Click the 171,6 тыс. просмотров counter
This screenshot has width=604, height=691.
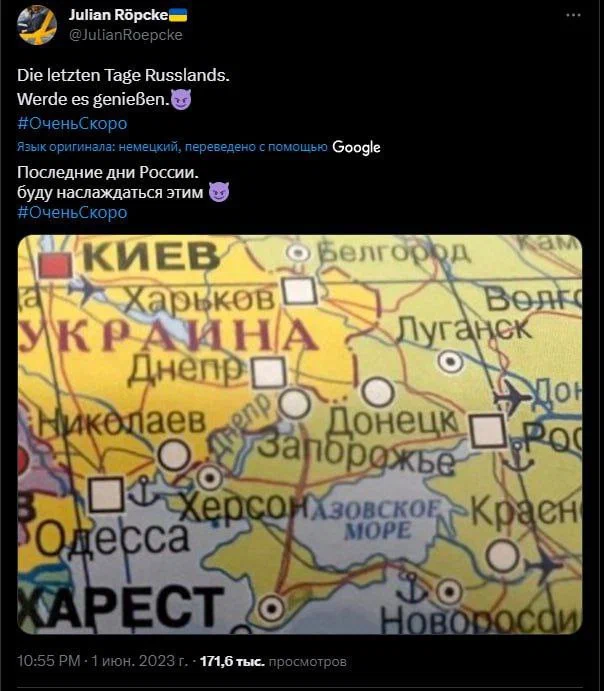273,661
